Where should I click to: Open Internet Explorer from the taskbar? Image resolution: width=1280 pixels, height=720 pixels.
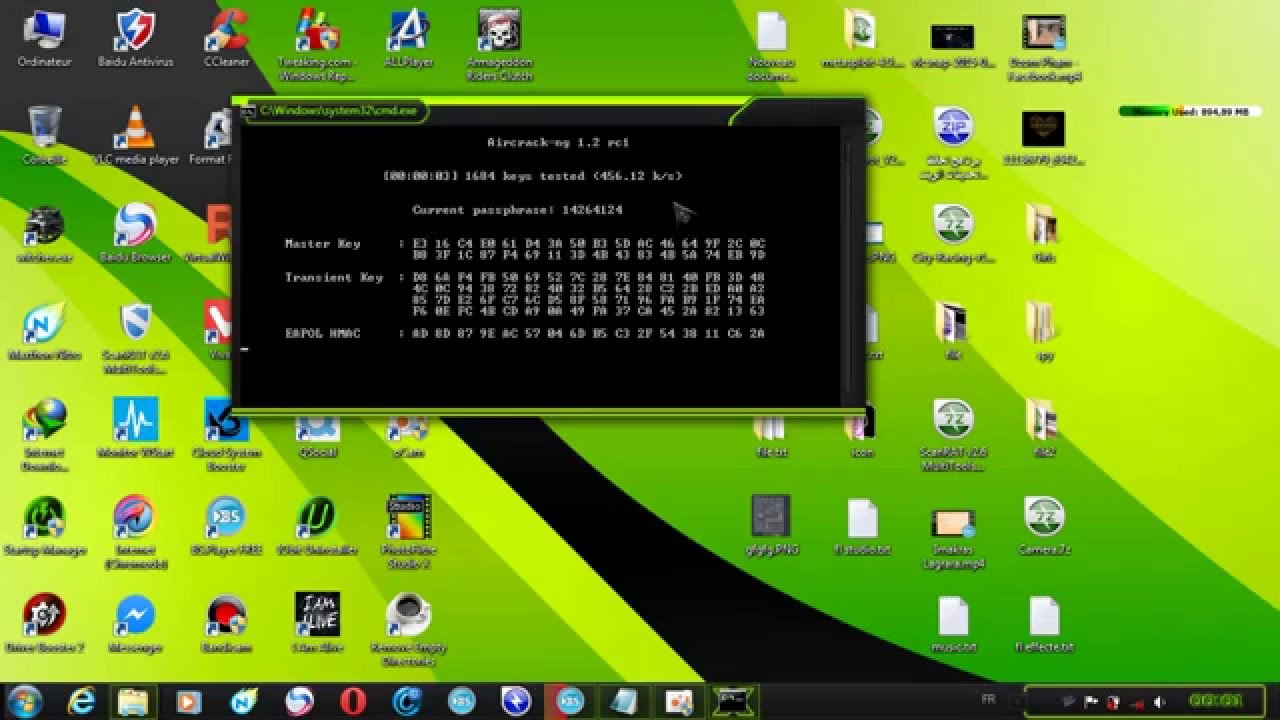tap(81, 701)
